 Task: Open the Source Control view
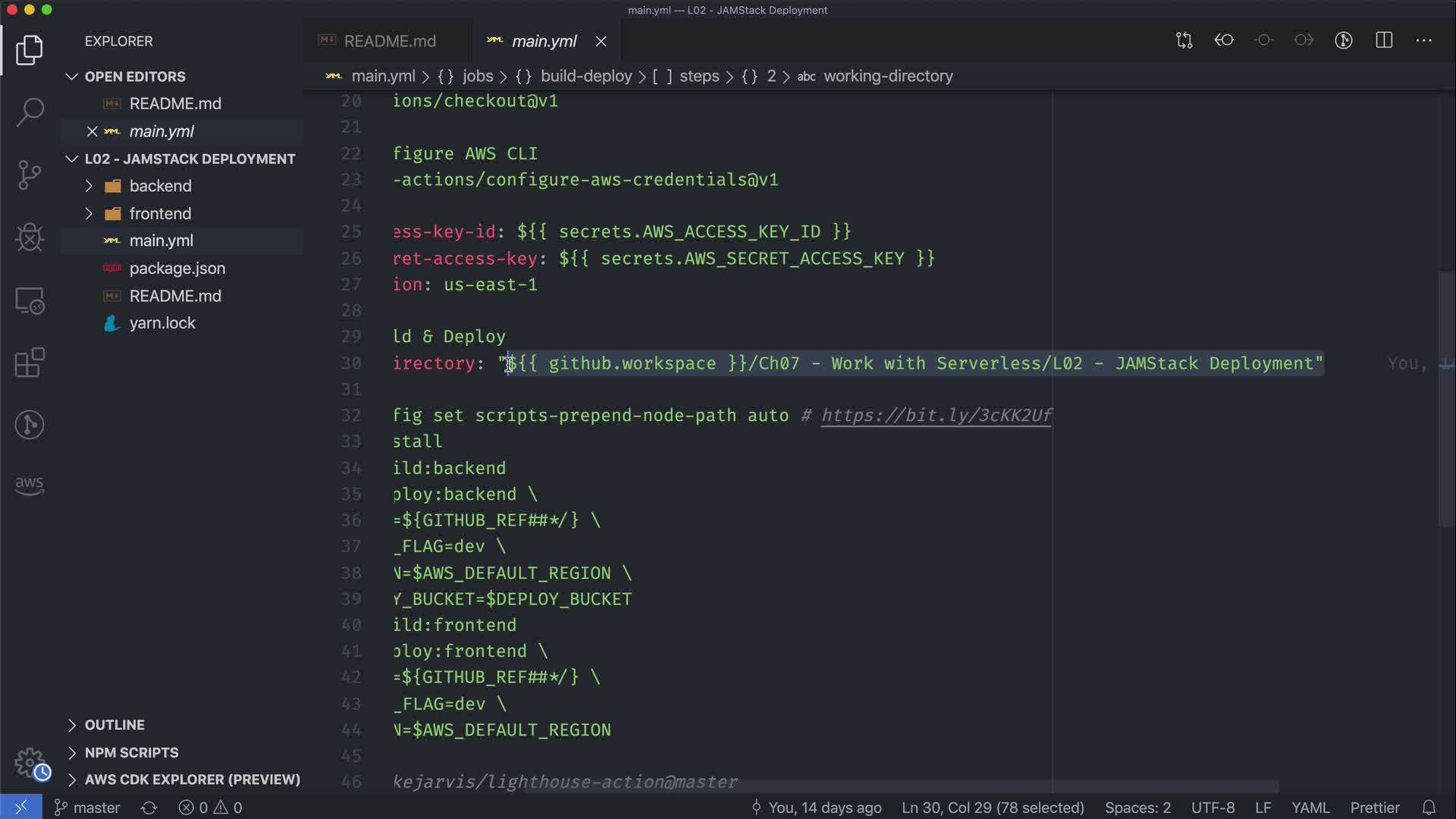click(30, 174)
